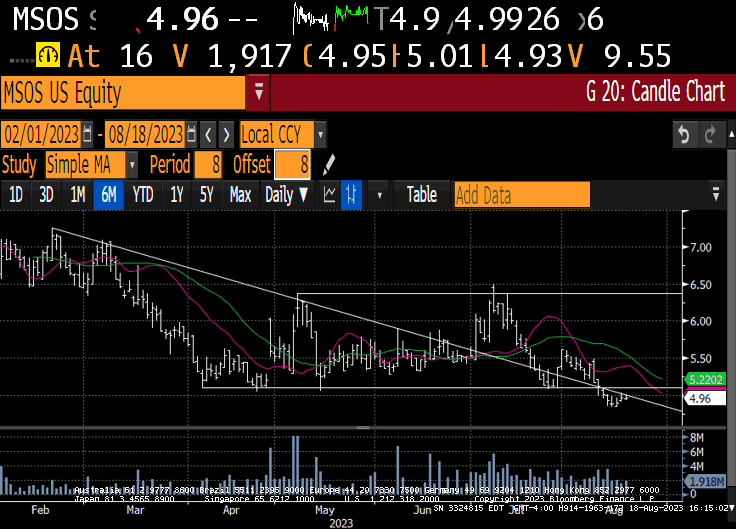The width and height of the screenshot is (736, 529).
Task: Step date range backward with left arrow
Action: point(208,135)
